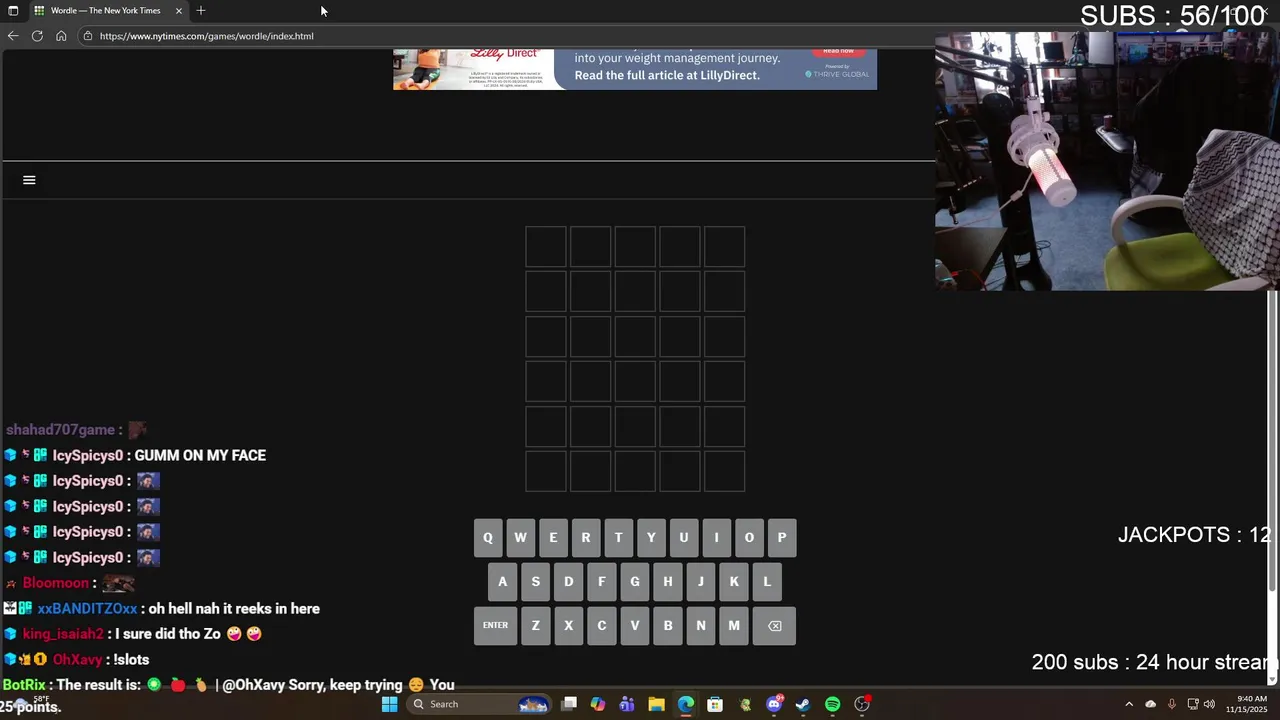This screenshot has width=1280, height=720.
Task: Close the Wordle browser tab
Action: [179, 10]
